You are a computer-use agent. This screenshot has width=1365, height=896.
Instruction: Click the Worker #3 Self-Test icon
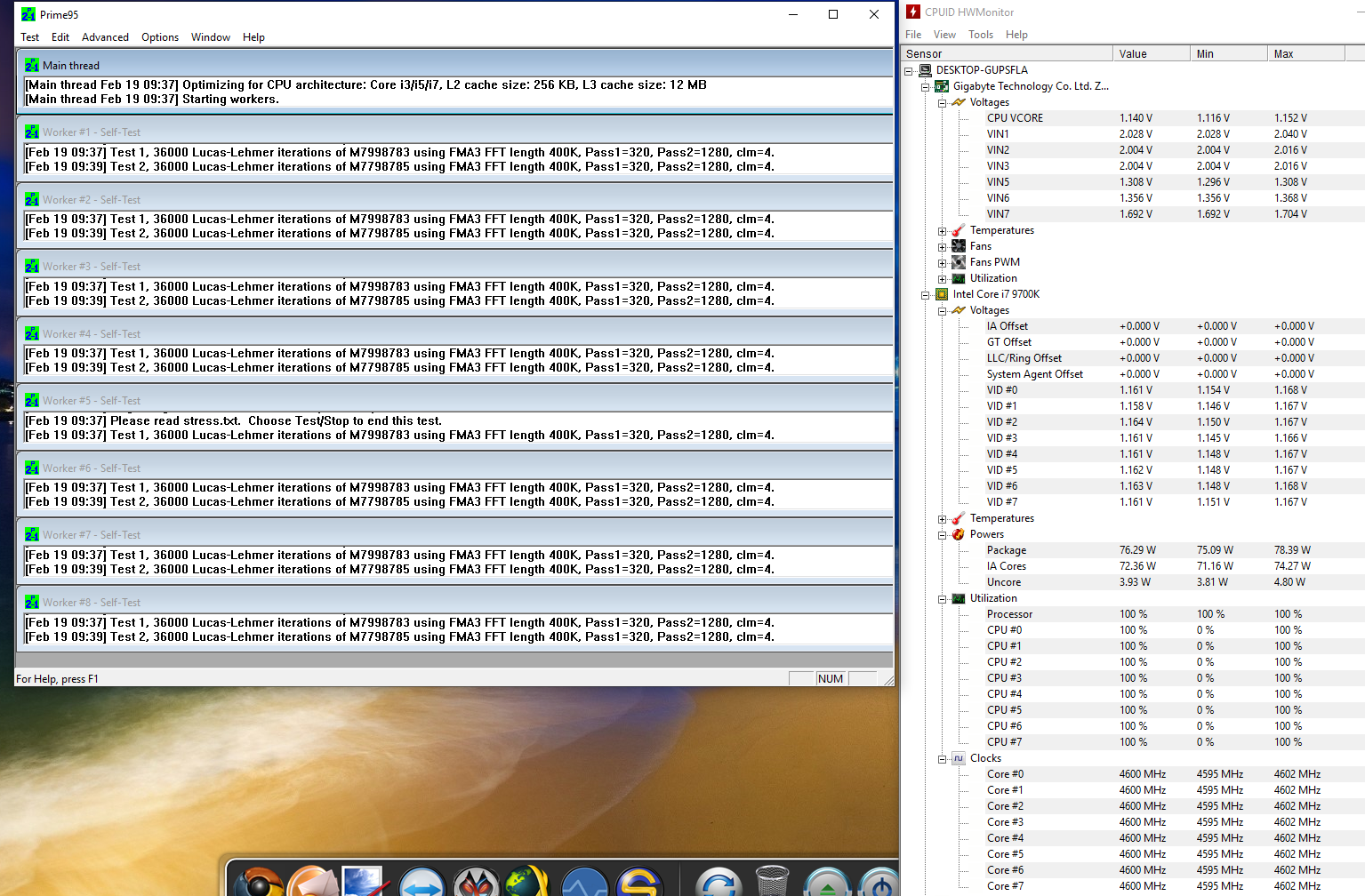32,266
